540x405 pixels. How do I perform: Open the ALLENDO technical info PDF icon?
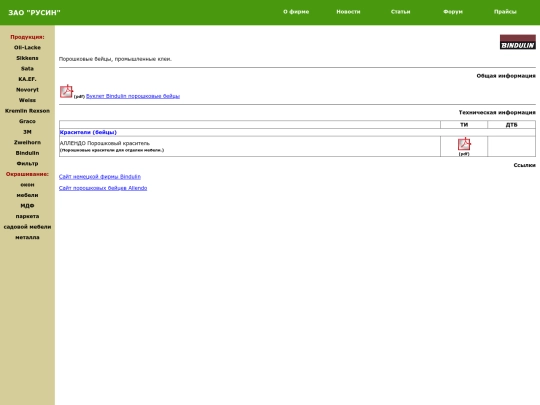click(464, 144)
